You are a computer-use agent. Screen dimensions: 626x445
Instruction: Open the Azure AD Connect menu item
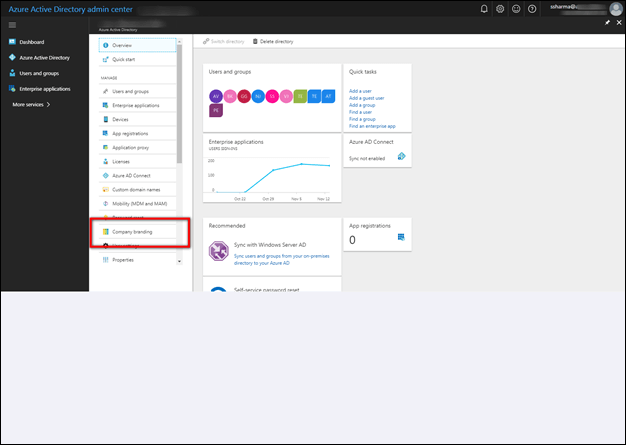pos(137,176)
